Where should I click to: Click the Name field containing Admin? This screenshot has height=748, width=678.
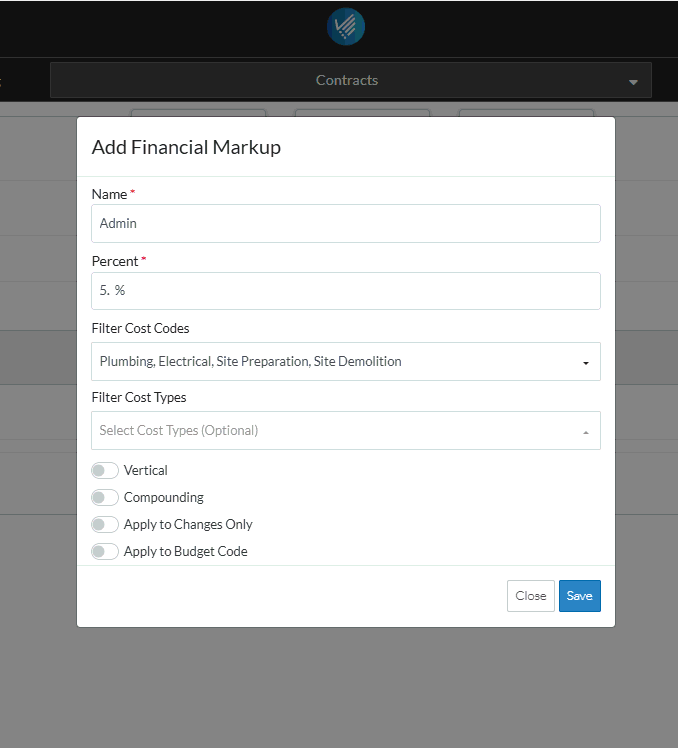coord(345,224)
